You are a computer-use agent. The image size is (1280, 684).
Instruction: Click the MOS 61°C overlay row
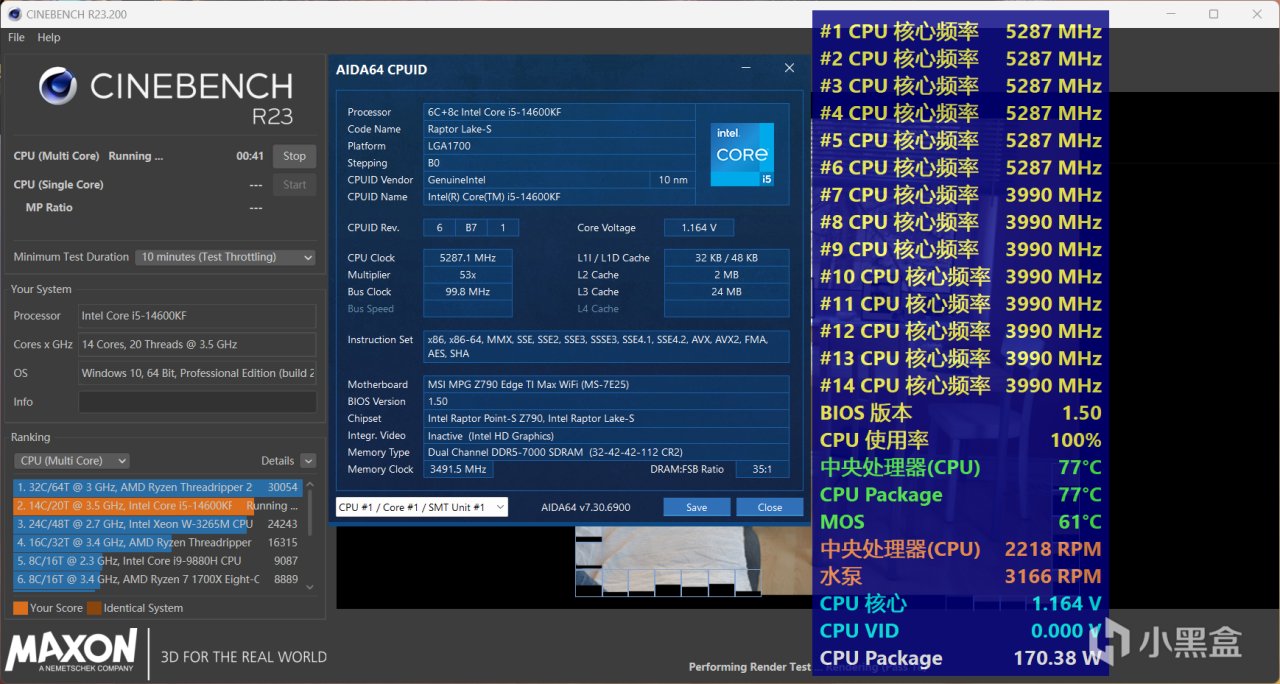click(960, 522)
